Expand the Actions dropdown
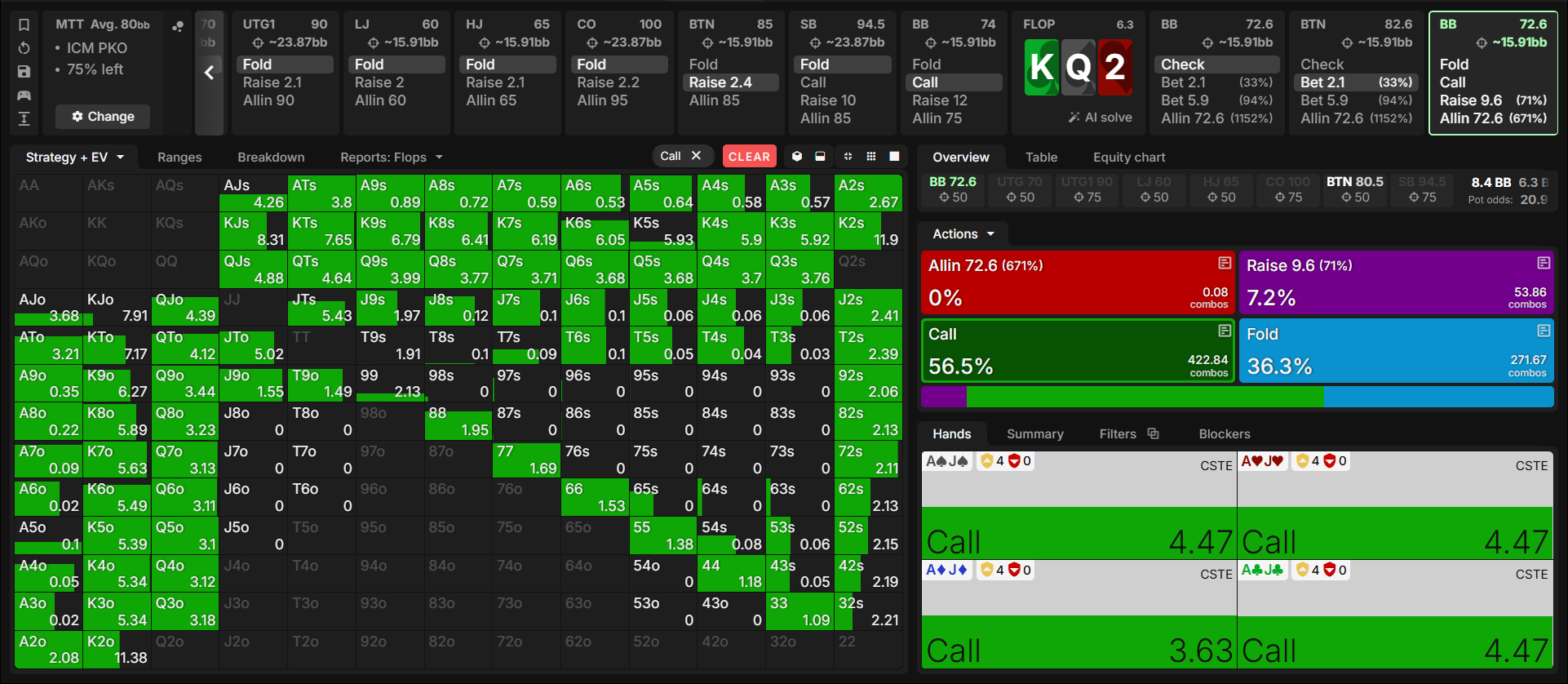The height and width of the screenshot is (684, 1568). point(963,234)
